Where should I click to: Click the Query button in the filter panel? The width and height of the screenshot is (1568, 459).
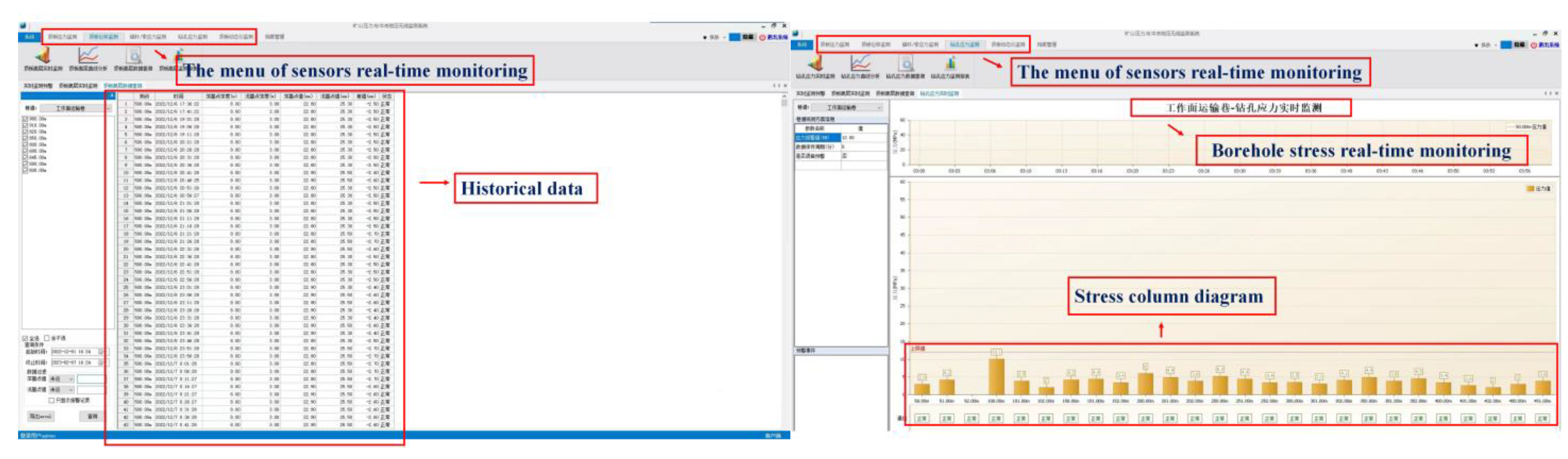(x=92, y=416)
